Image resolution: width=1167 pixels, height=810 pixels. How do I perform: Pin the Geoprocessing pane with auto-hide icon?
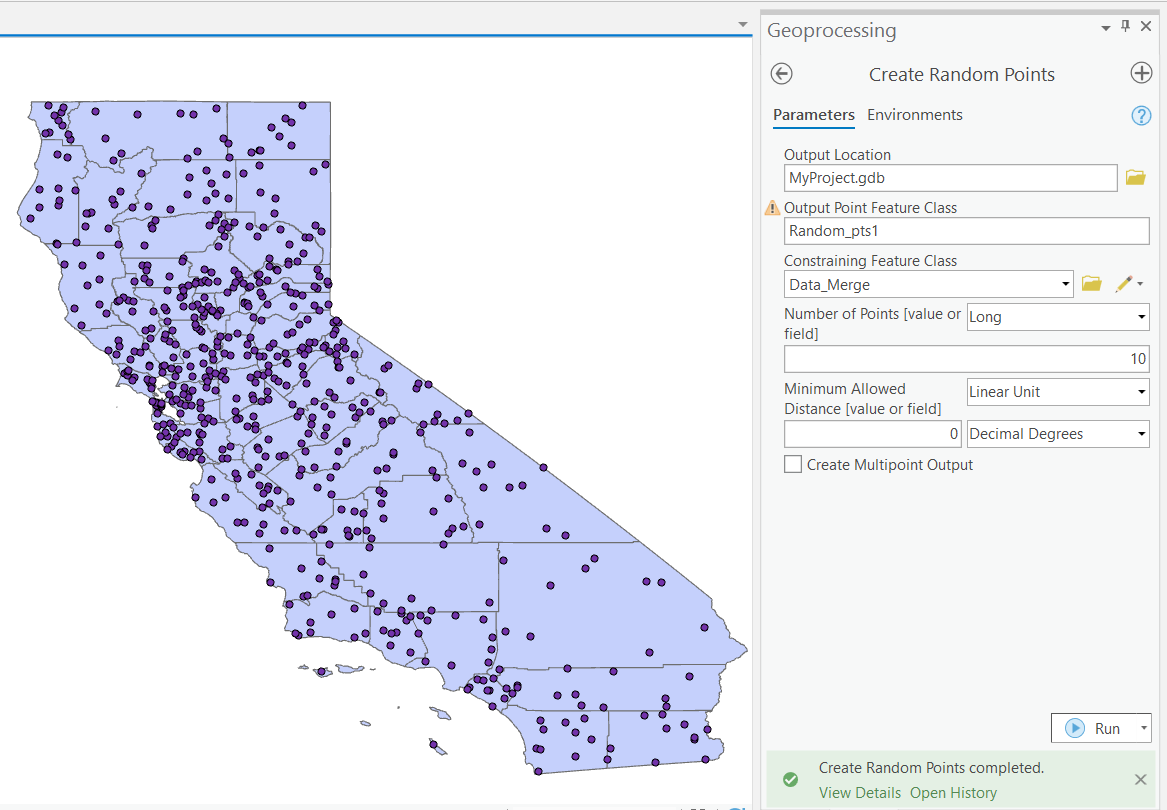pos(1125,27)
